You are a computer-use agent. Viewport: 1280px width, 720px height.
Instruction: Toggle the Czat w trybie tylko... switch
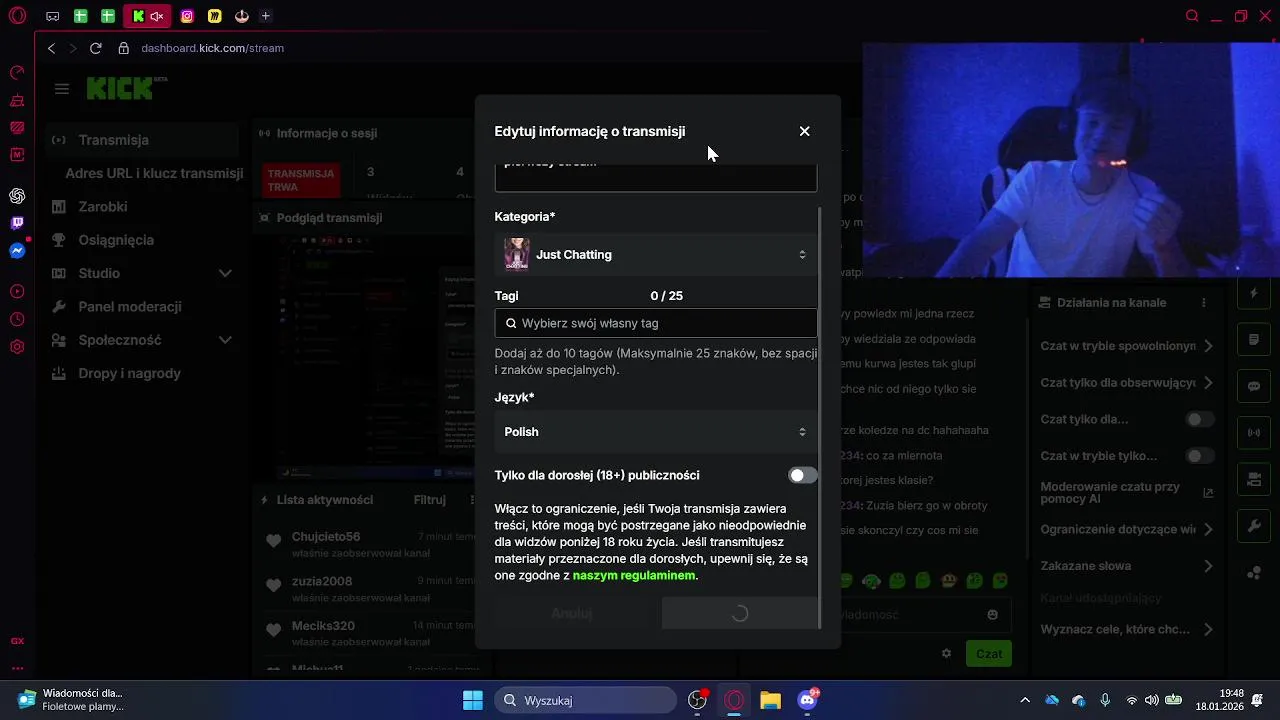[x=1200, y=456]
